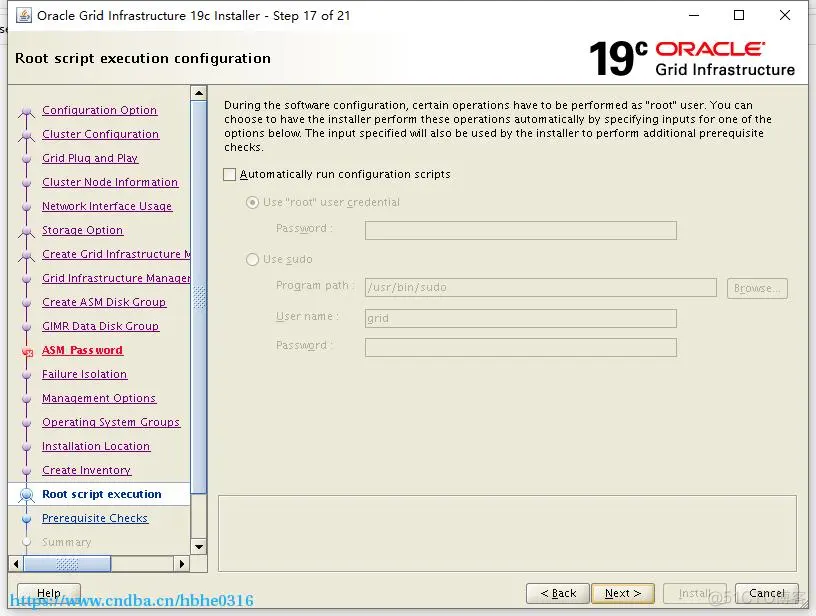Click the greyed-out Summary step
Screen dimensions: 816x616
click(x=66, y=542)
